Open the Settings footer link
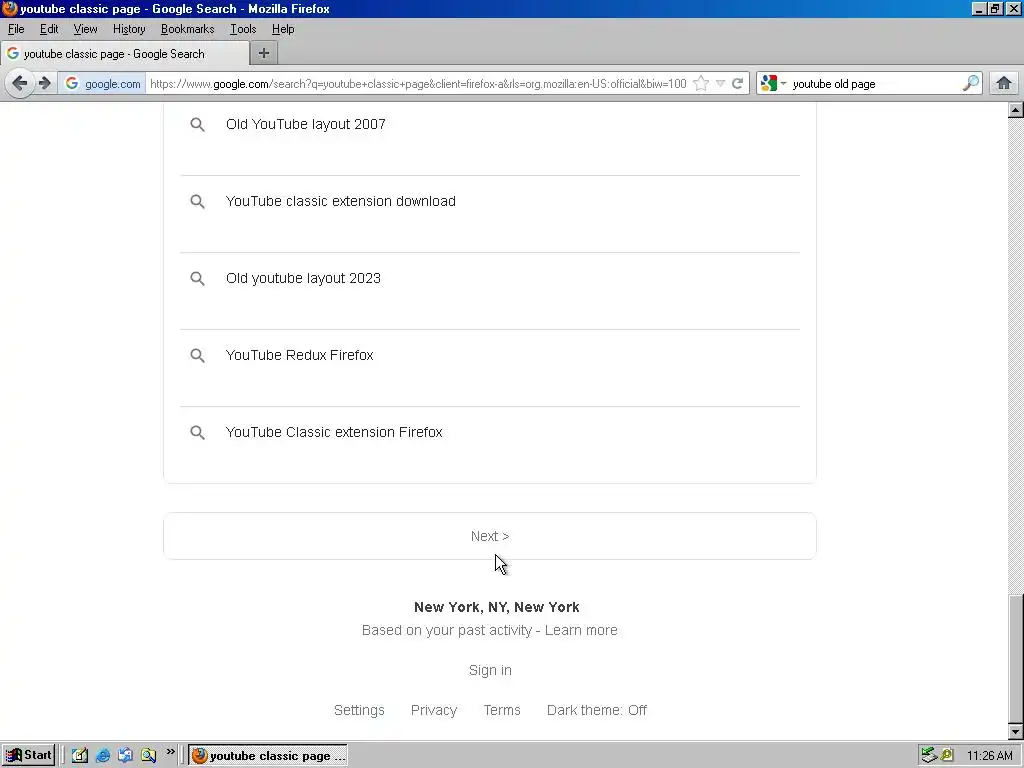This screenshot has height=768, width=1024. pos(359,710)
